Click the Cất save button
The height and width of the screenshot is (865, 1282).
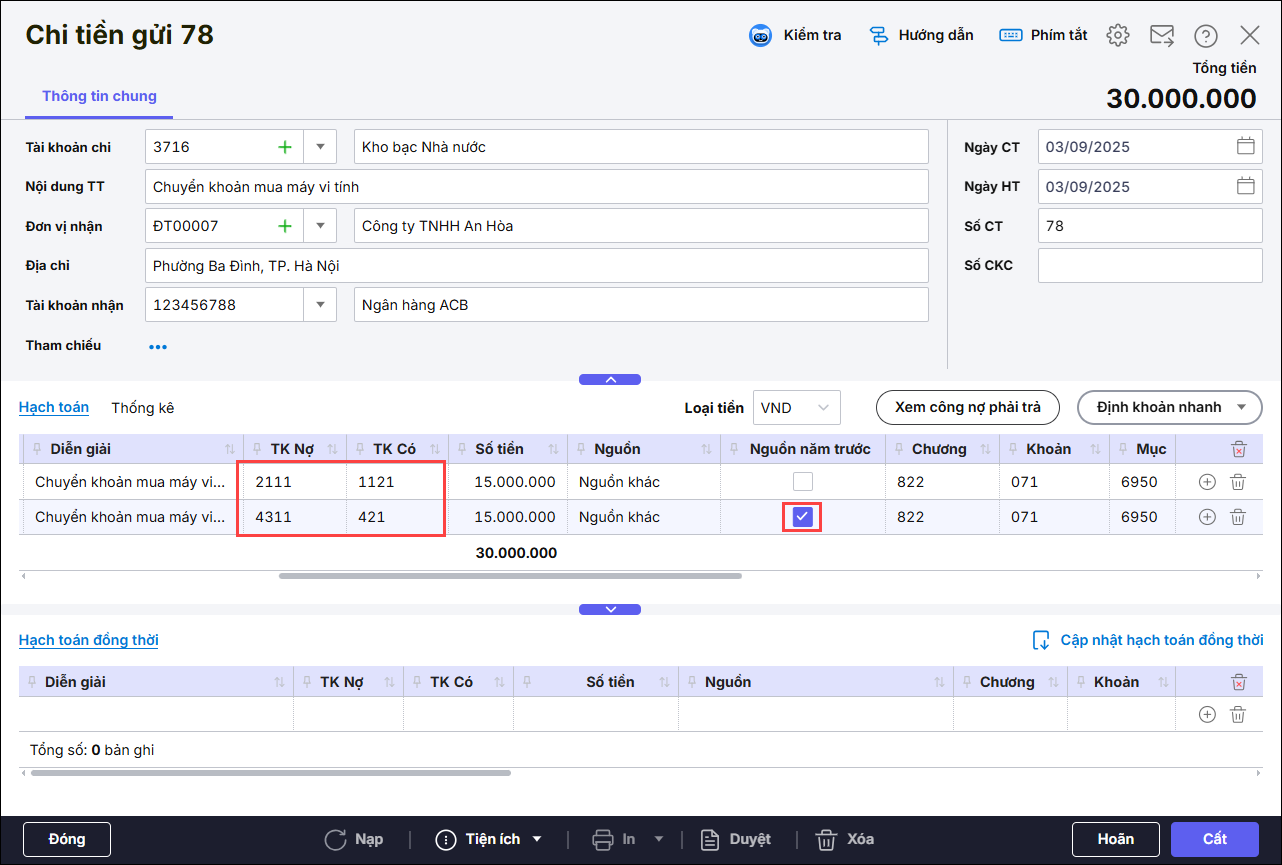1214,839
